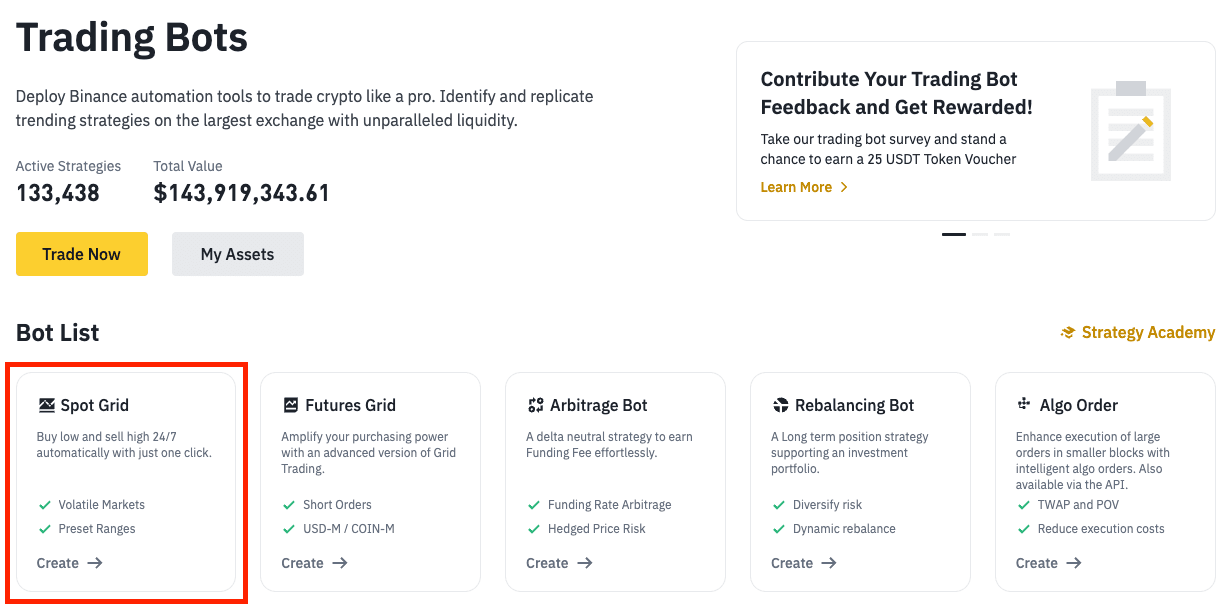Switch to the second carousel slide indicator

point(980,234)
